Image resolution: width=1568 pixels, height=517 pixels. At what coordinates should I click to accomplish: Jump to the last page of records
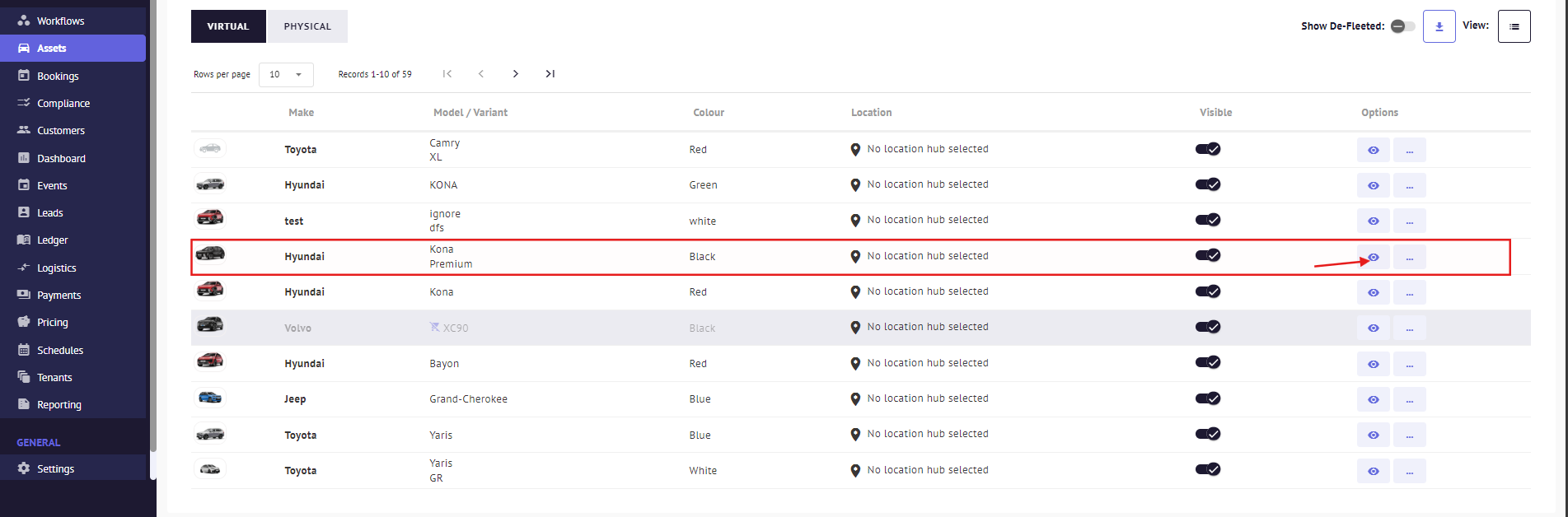pyautogui.click(x=550, y=74)
